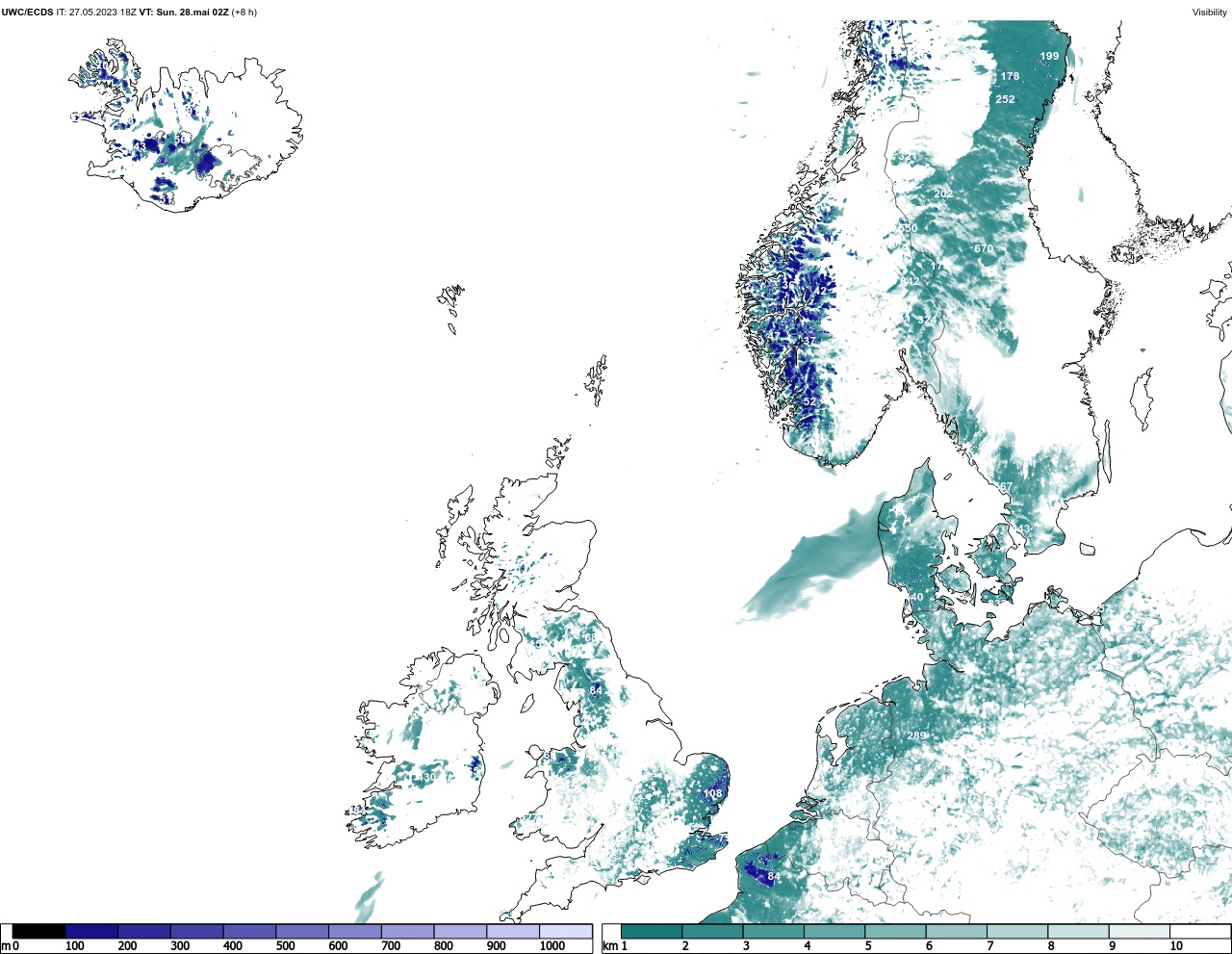The image size is (1232, 954).
Task: Click the white swatch beyond 10 km
Action: tap(1200, 931)
